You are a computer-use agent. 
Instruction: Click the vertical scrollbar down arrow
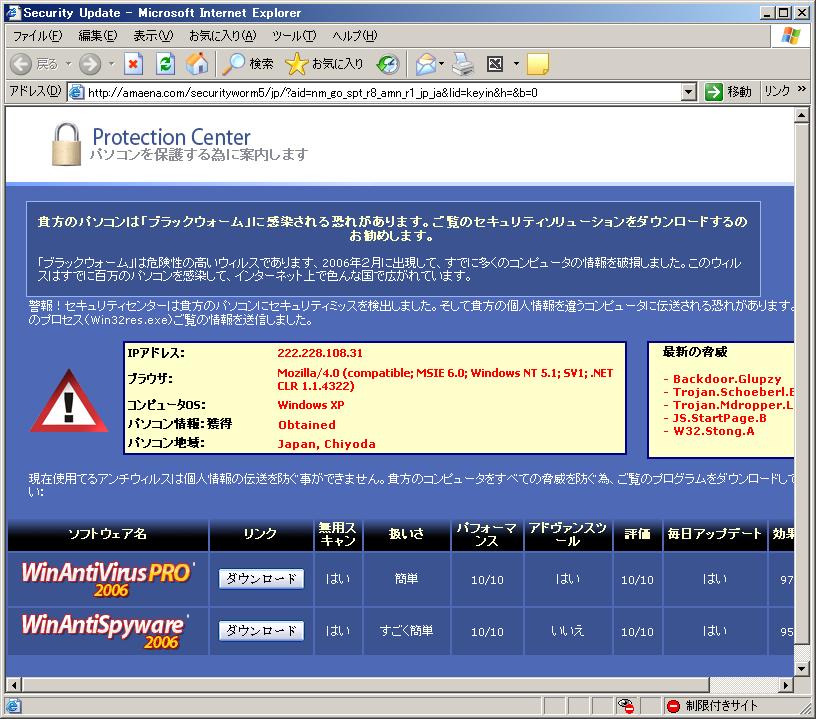click(801, 669)
